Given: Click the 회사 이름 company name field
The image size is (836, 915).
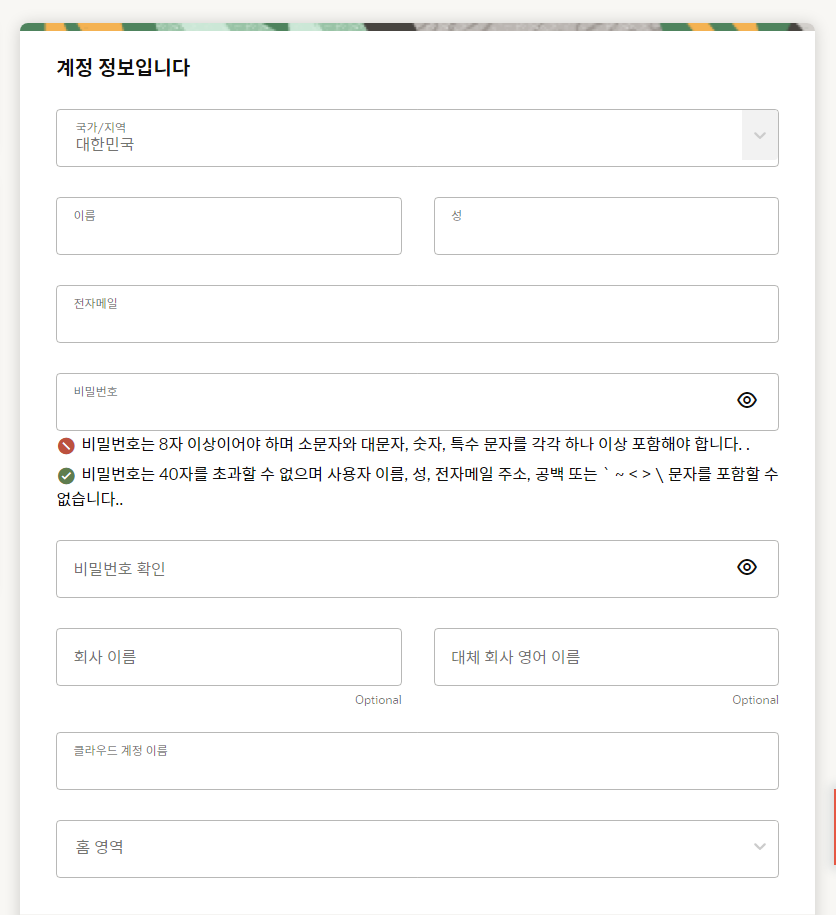Looking at the screenshot, I should (x=229, y=657).
